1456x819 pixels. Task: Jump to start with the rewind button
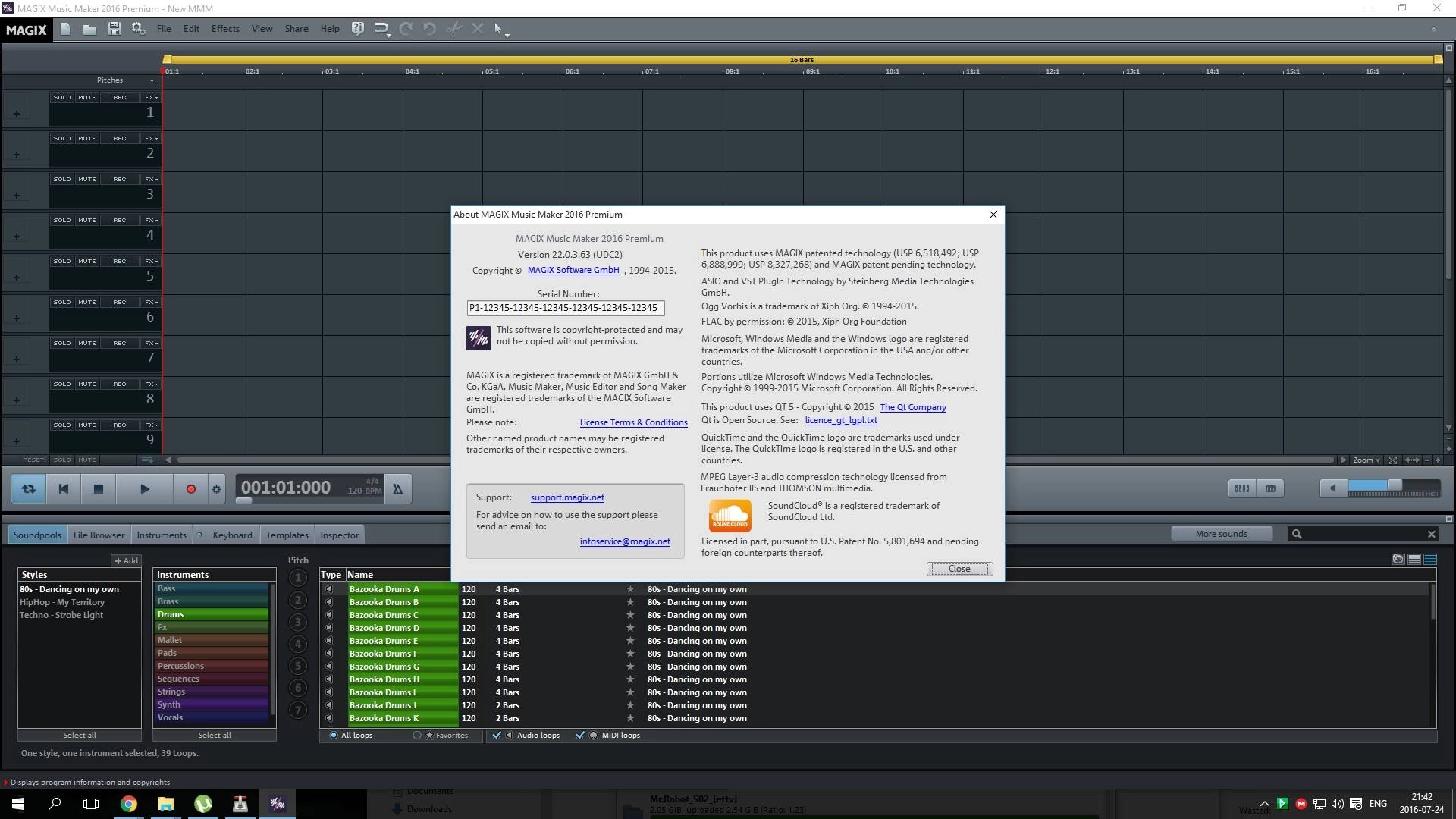pyautogui.click(x=64, y=489)
